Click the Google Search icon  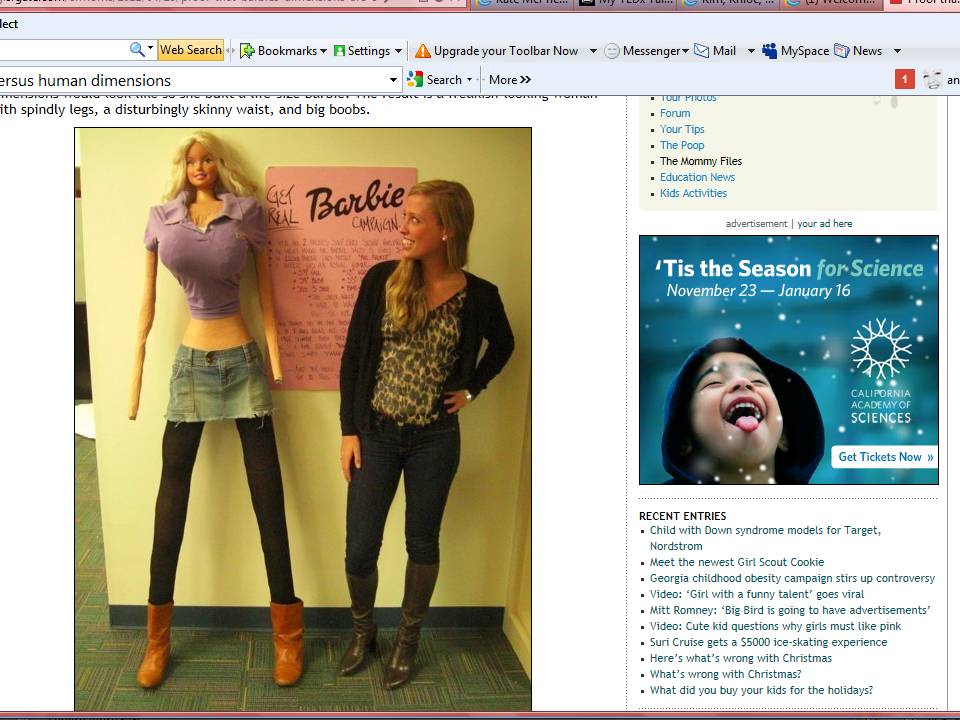(x=415, y=80)
